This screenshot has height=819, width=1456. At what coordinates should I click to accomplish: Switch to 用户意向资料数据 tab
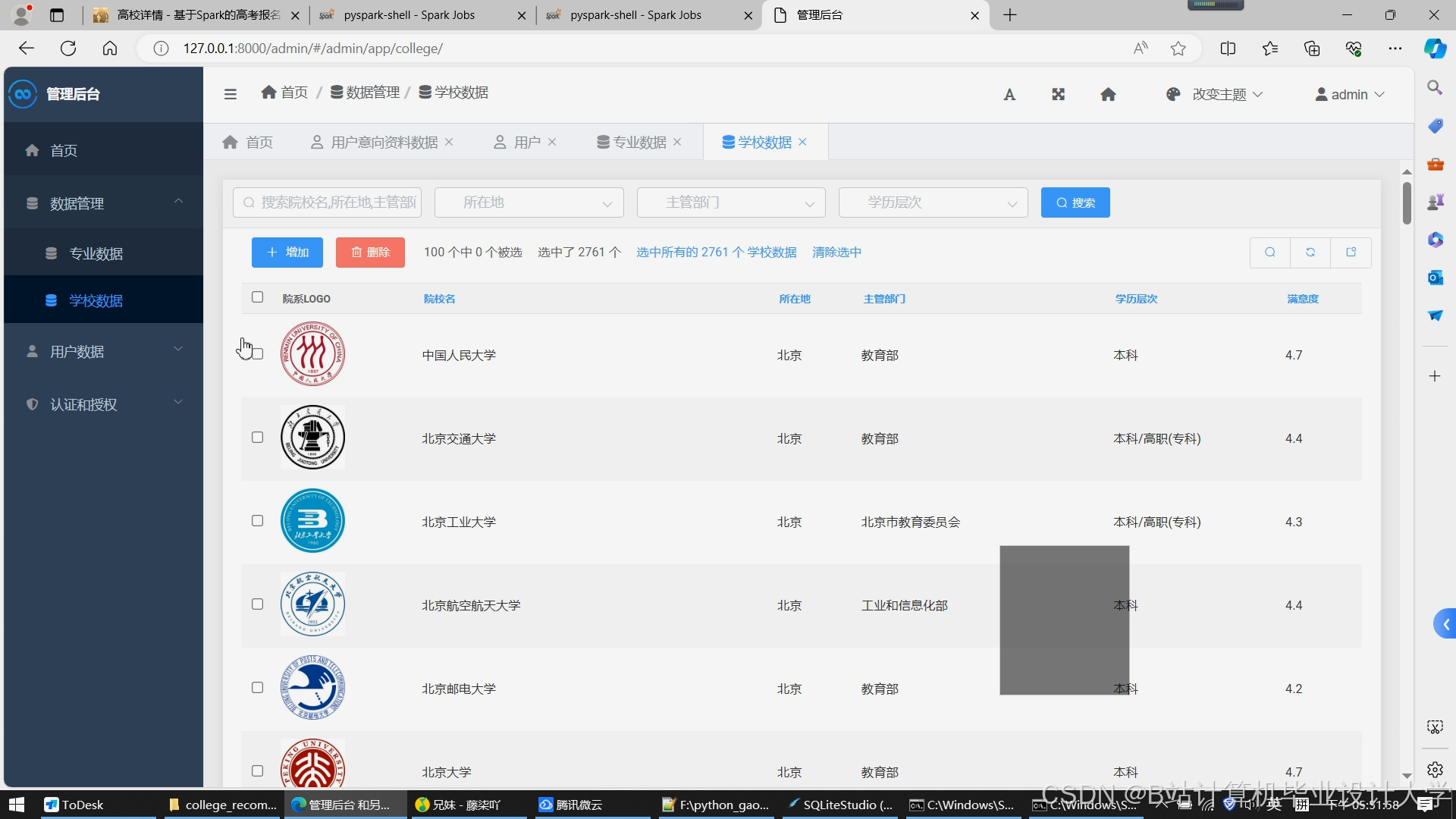384,143
